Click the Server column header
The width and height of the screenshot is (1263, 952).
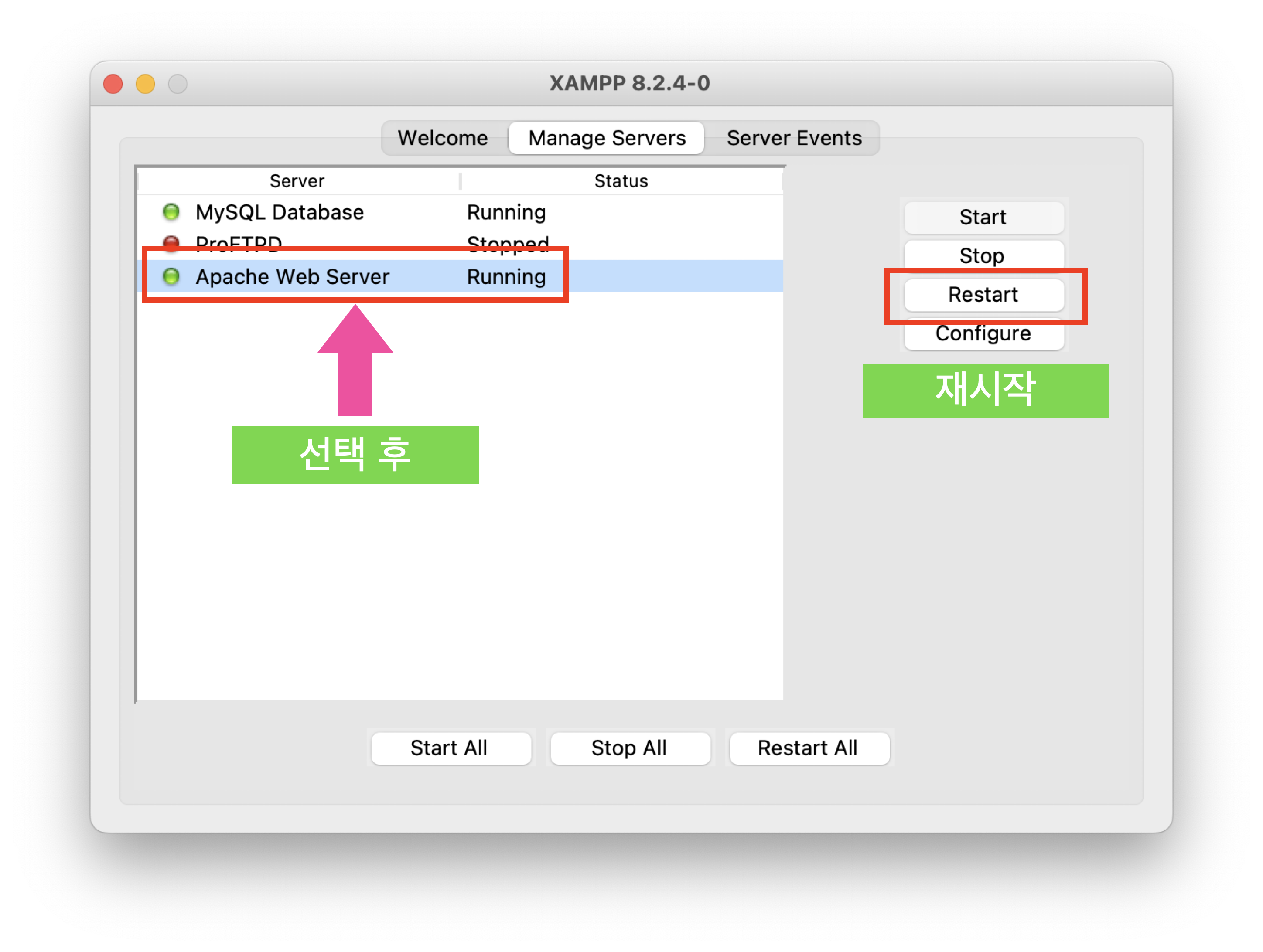[297, 181]
